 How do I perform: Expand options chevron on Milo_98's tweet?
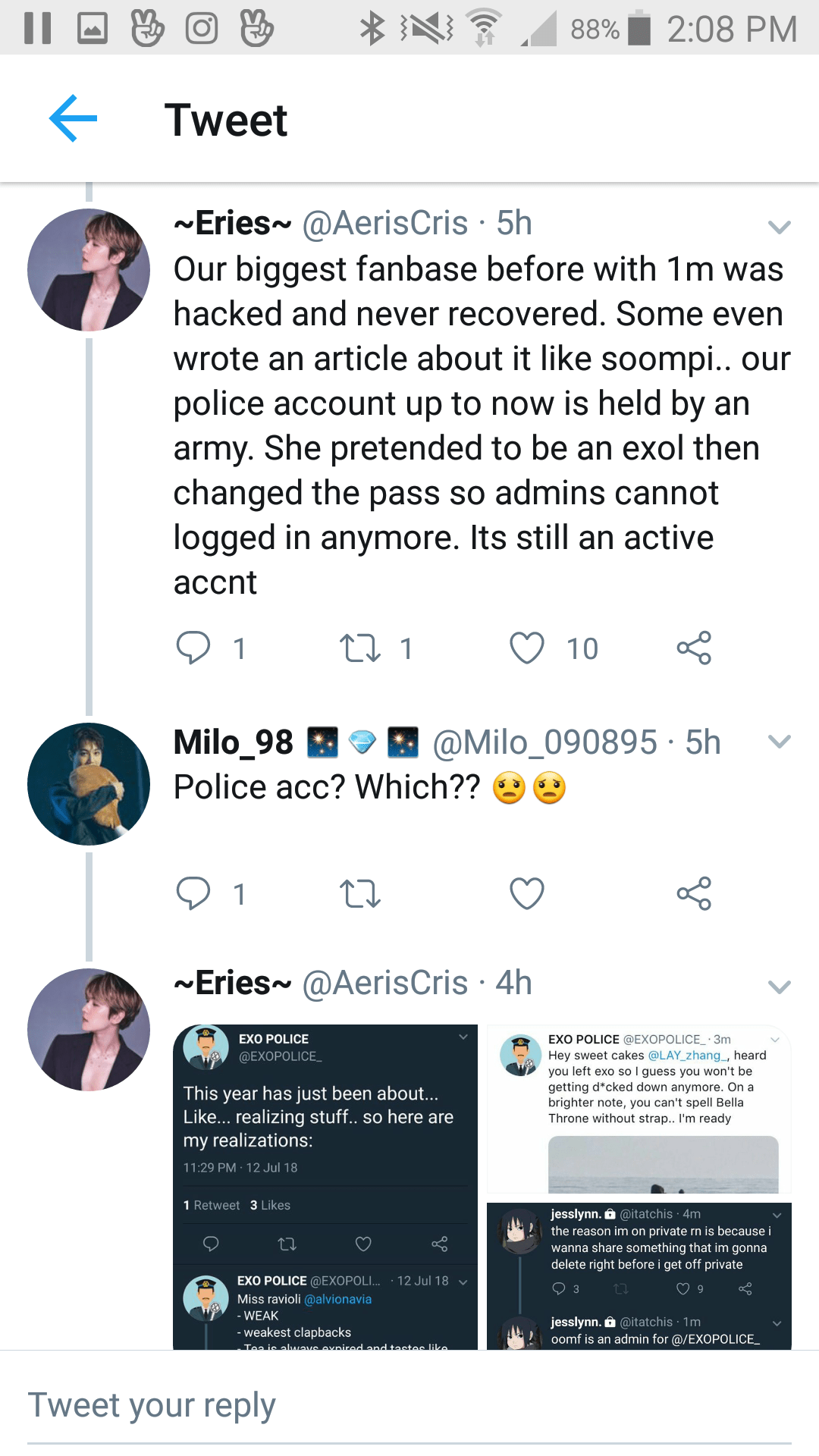pyautogui.click(x=779, y=741)
